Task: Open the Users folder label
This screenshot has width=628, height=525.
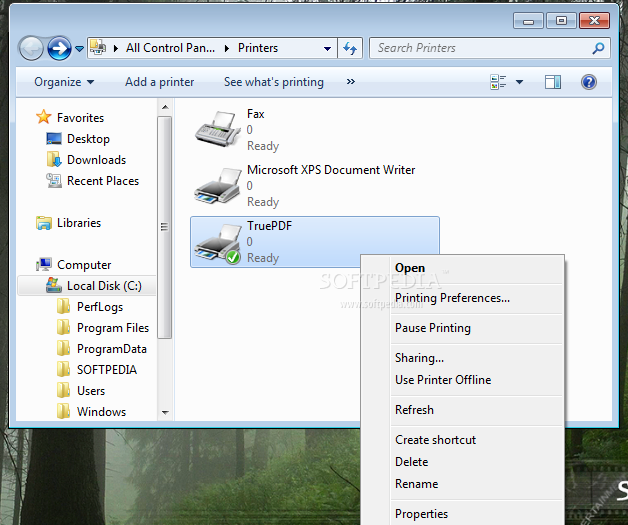Action: (91, 390)
